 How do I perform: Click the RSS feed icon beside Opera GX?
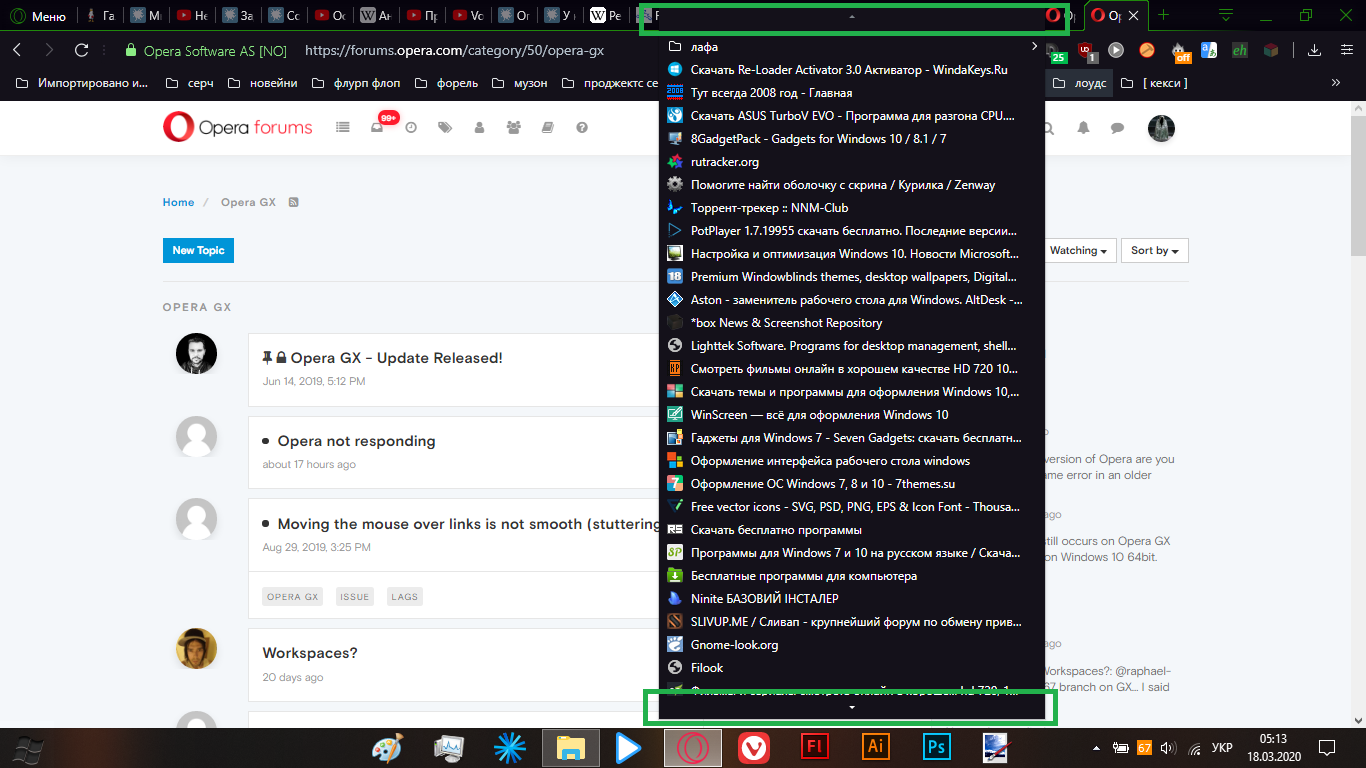tap(294, 202)
